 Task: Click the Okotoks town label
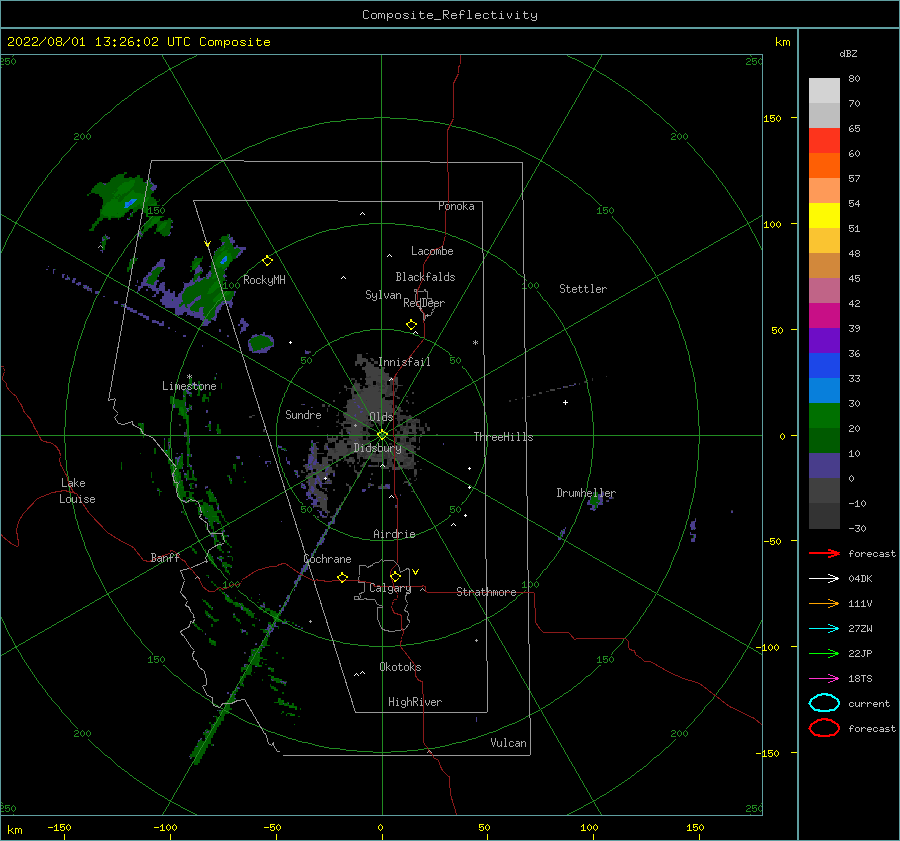[400, 667]
